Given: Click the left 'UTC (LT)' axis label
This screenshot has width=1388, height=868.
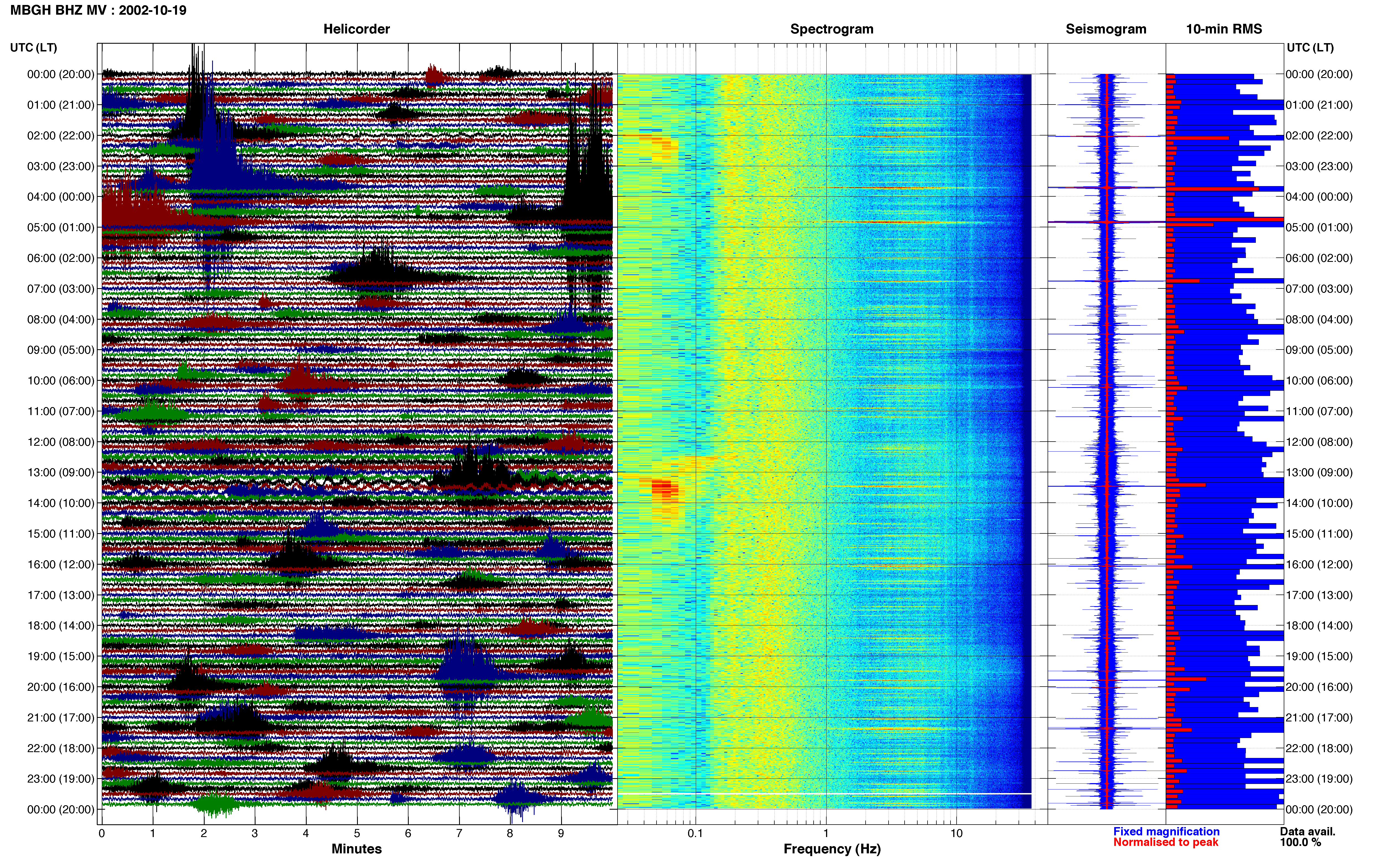Looking at the screenshot, I should click(33, 48).
